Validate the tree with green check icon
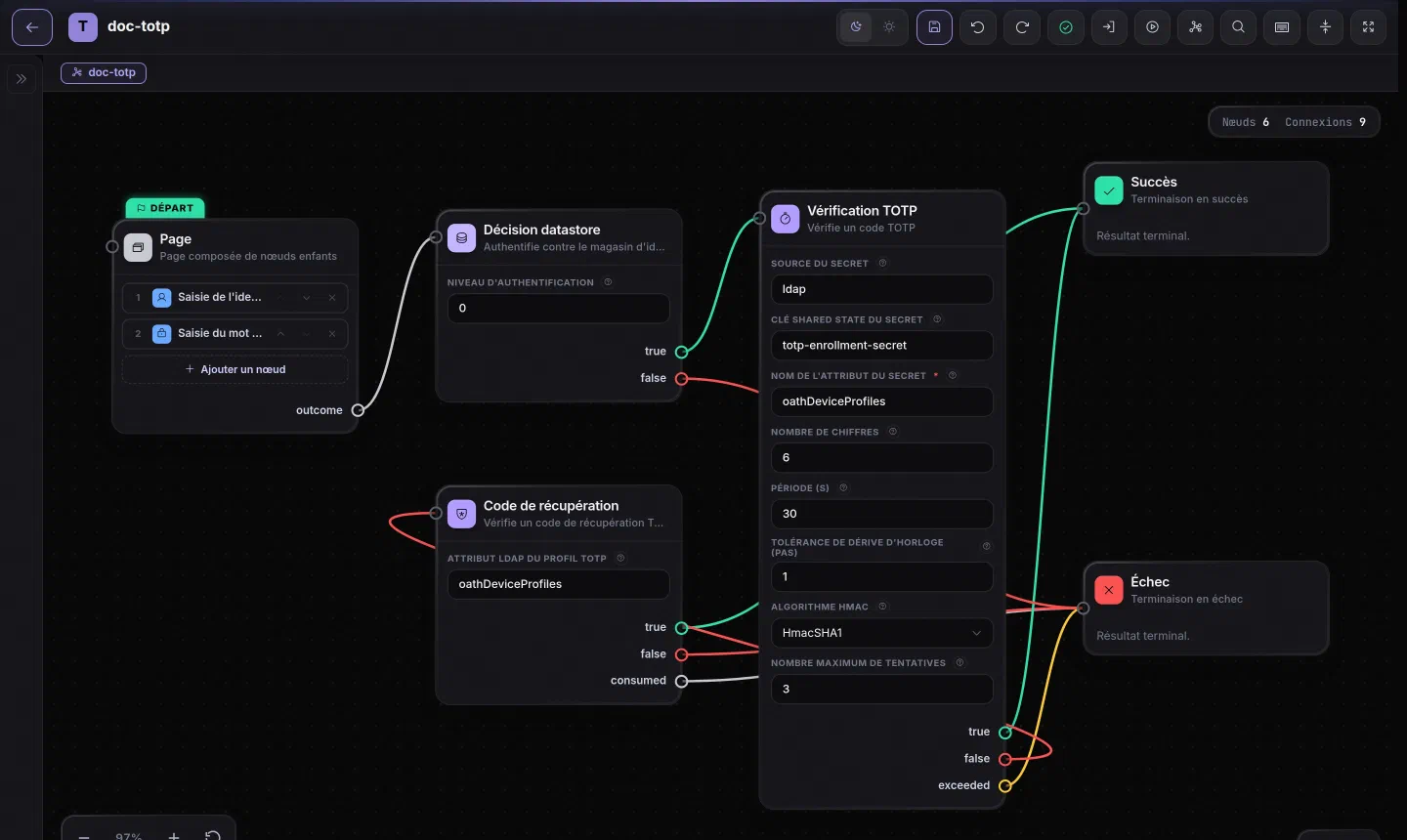 coord(1066,27)
